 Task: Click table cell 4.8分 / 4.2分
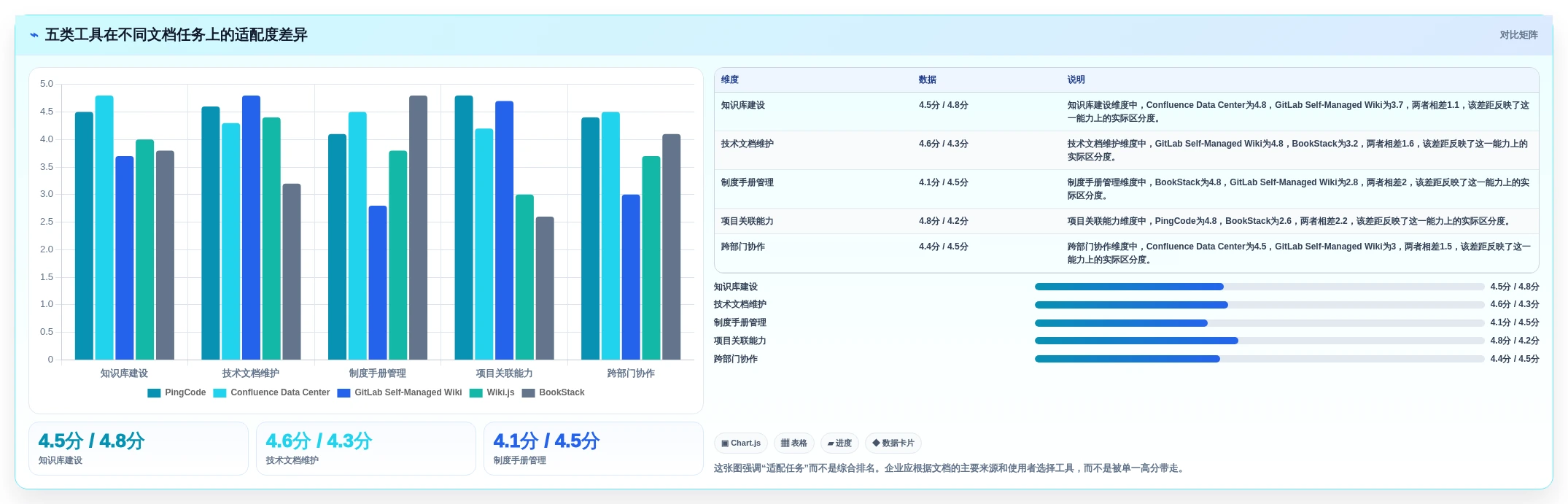[x=944, y=221]
